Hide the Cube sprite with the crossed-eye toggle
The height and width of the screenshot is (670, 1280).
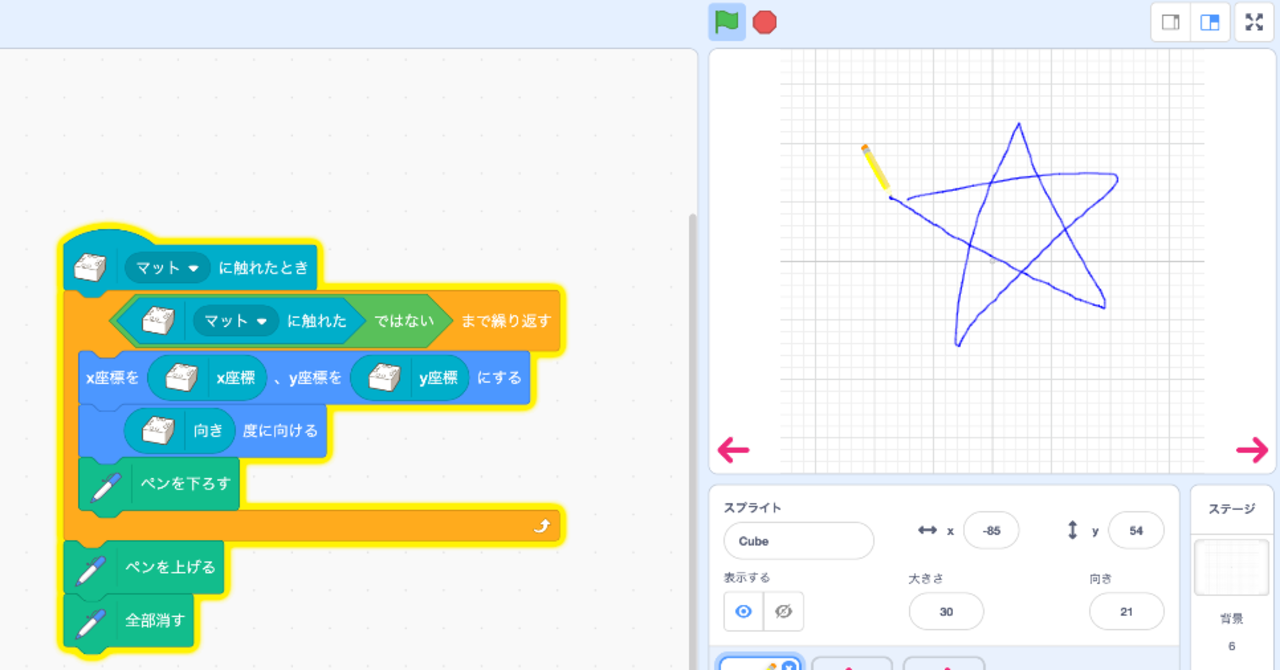[784, 611]
